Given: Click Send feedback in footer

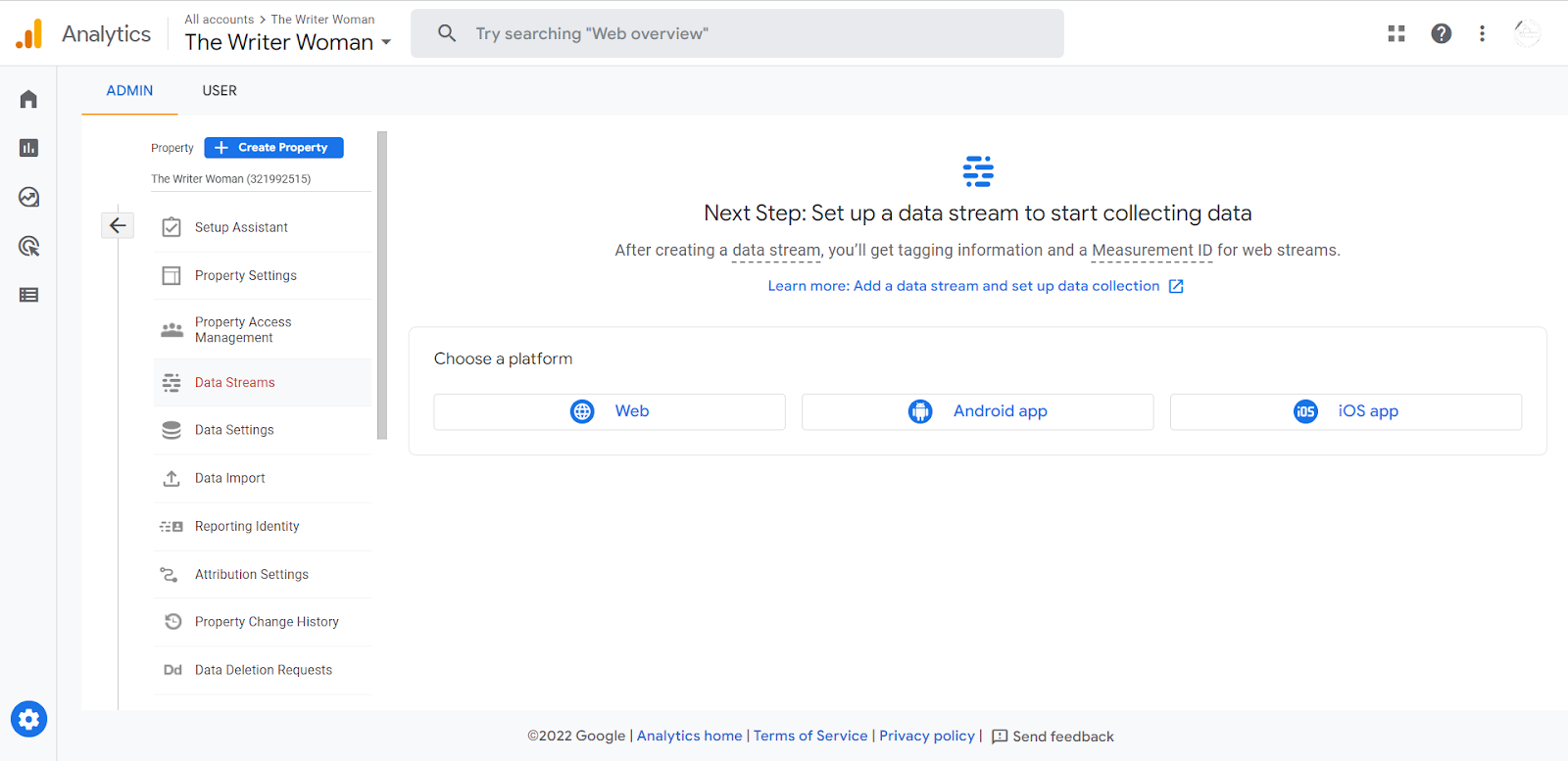Looking at the screenshot, I should [1053, 737].
